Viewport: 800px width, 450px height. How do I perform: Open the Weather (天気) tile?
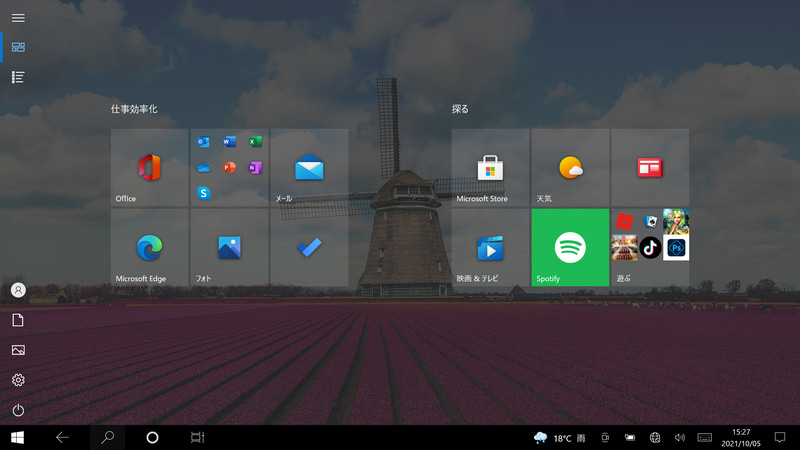tap(570, 167)
